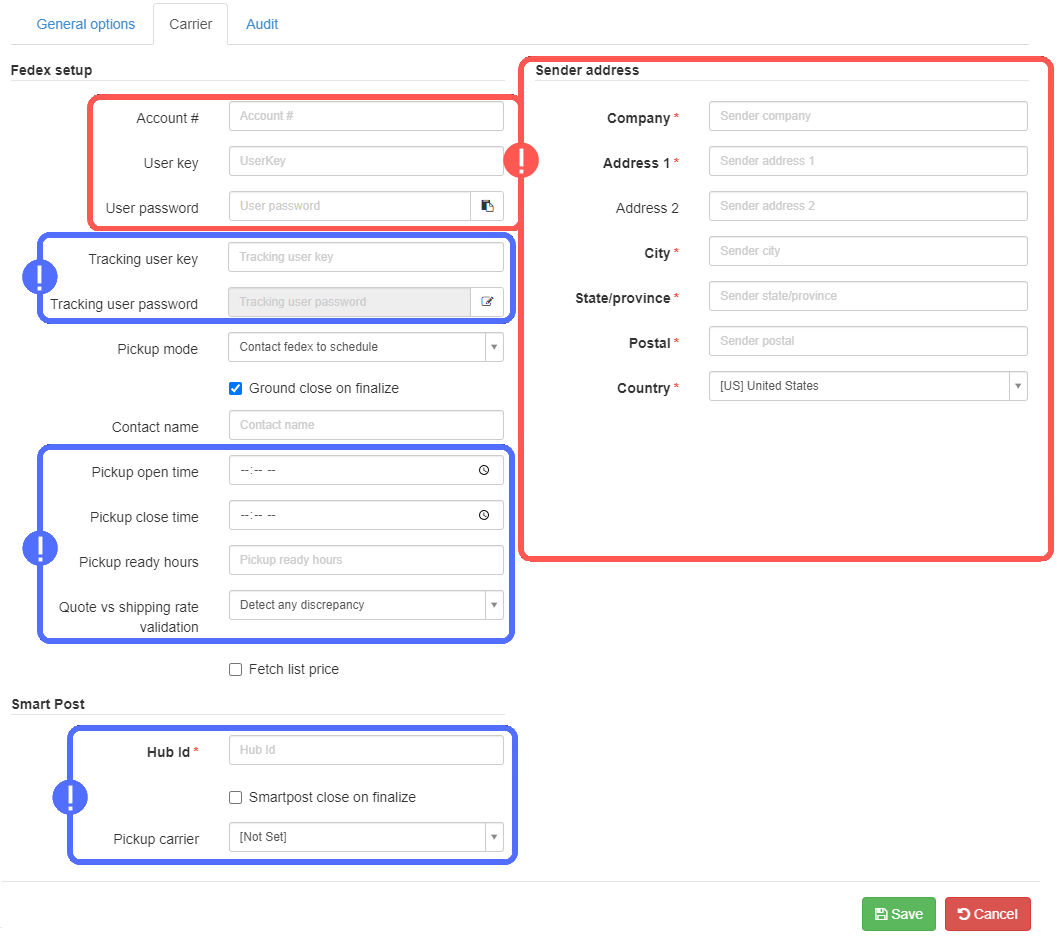Click the Ground close on finalize label
This screenshot has width=1062, height=938.
324,388
